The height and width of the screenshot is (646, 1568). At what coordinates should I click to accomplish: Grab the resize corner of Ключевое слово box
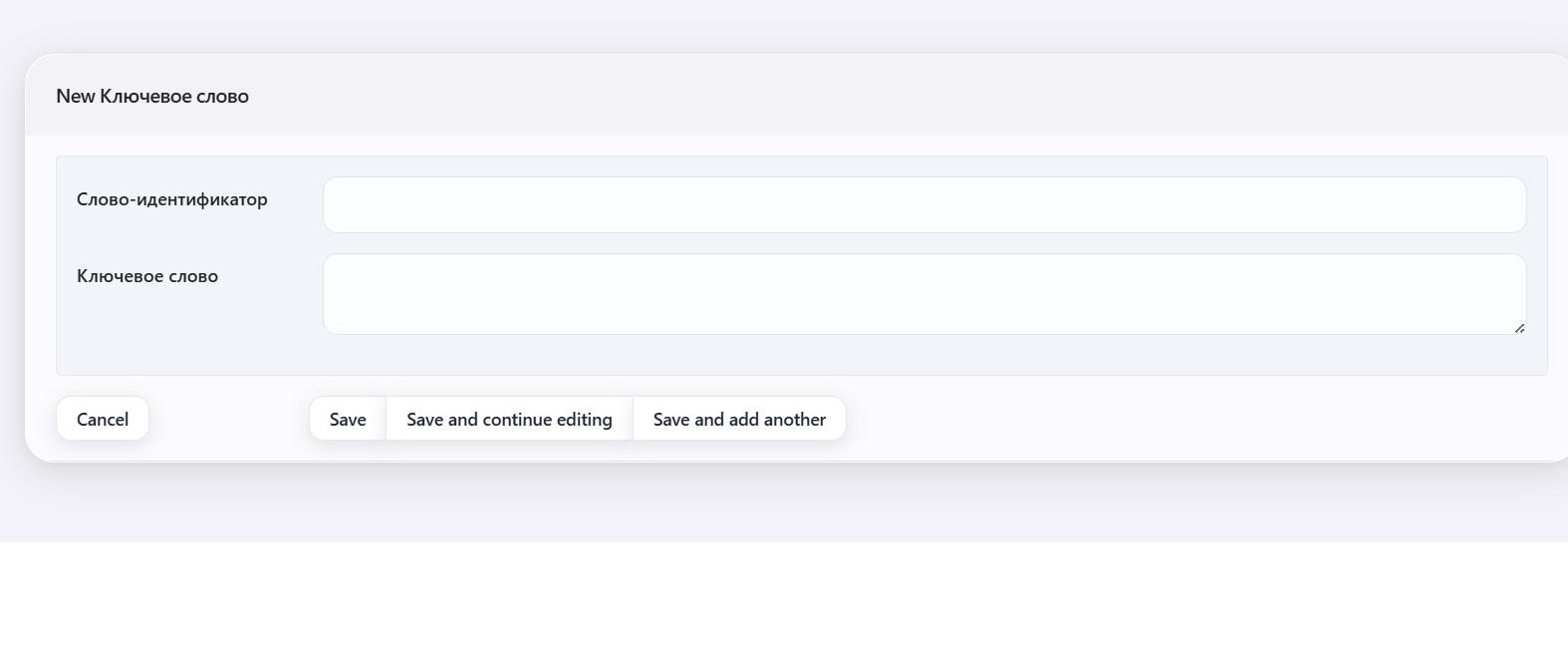(x=1519, y=328)
